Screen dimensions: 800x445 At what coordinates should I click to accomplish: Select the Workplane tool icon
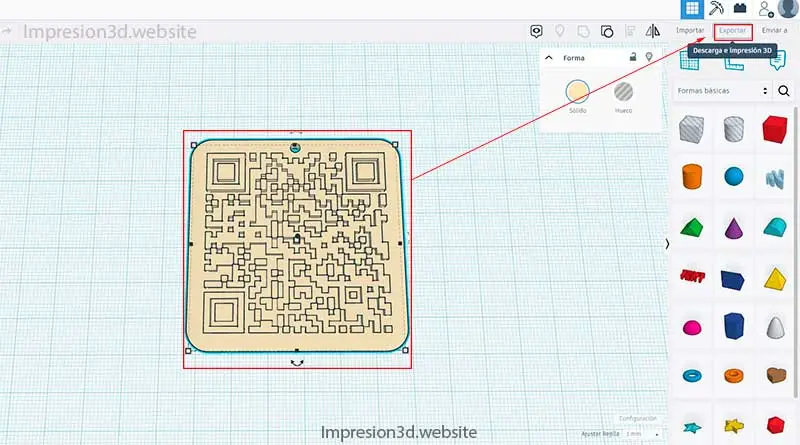[689, 62]
